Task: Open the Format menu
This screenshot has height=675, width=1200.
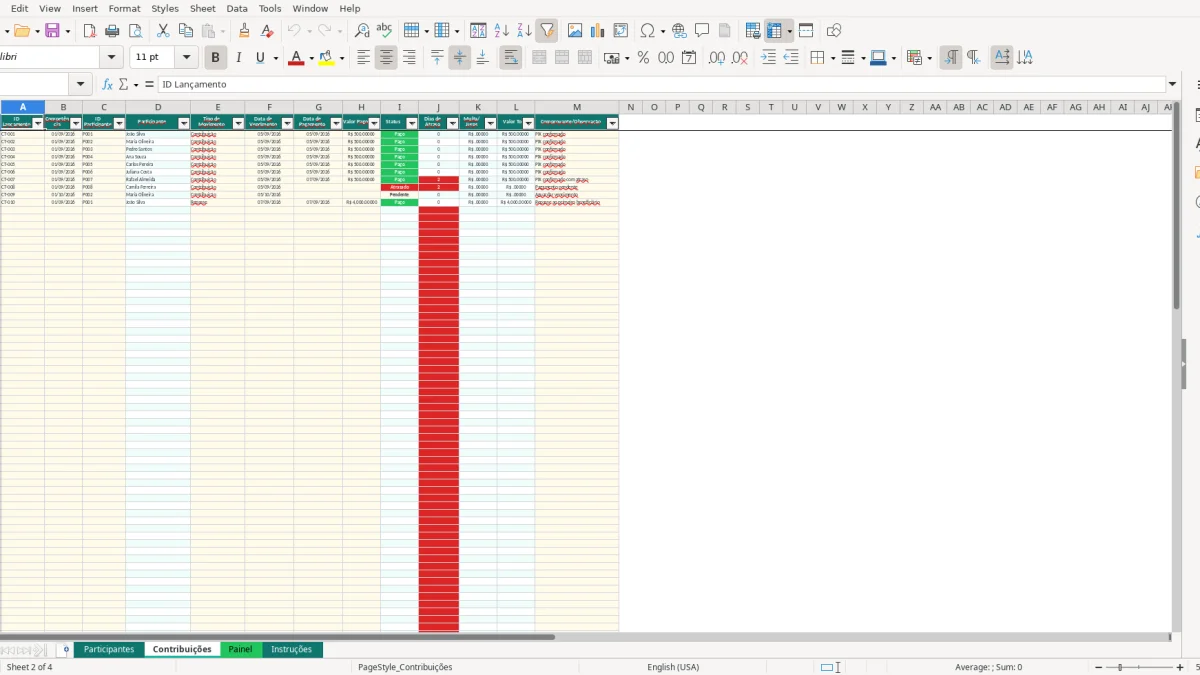Action: point(124,8)
